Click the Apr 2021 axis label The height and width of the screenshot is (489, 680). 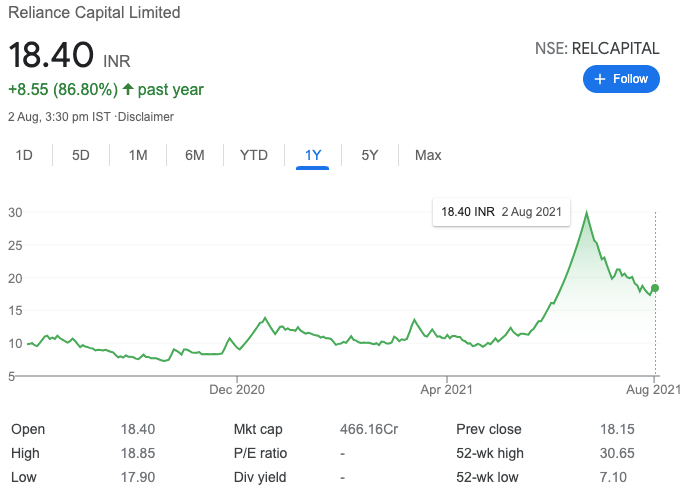445,389
